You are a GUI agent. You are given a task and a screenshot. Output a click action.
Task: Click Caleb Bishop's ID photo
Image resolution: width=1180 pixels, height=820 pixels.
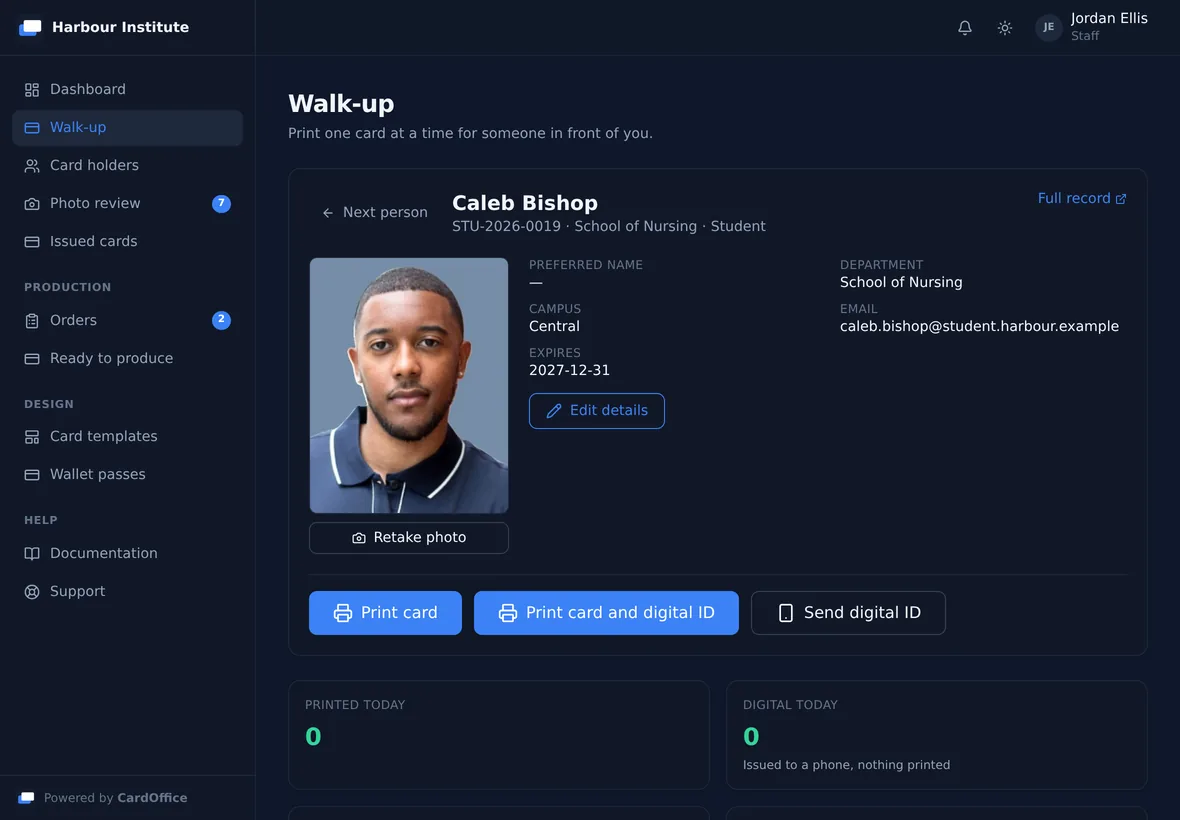[409, 385]
